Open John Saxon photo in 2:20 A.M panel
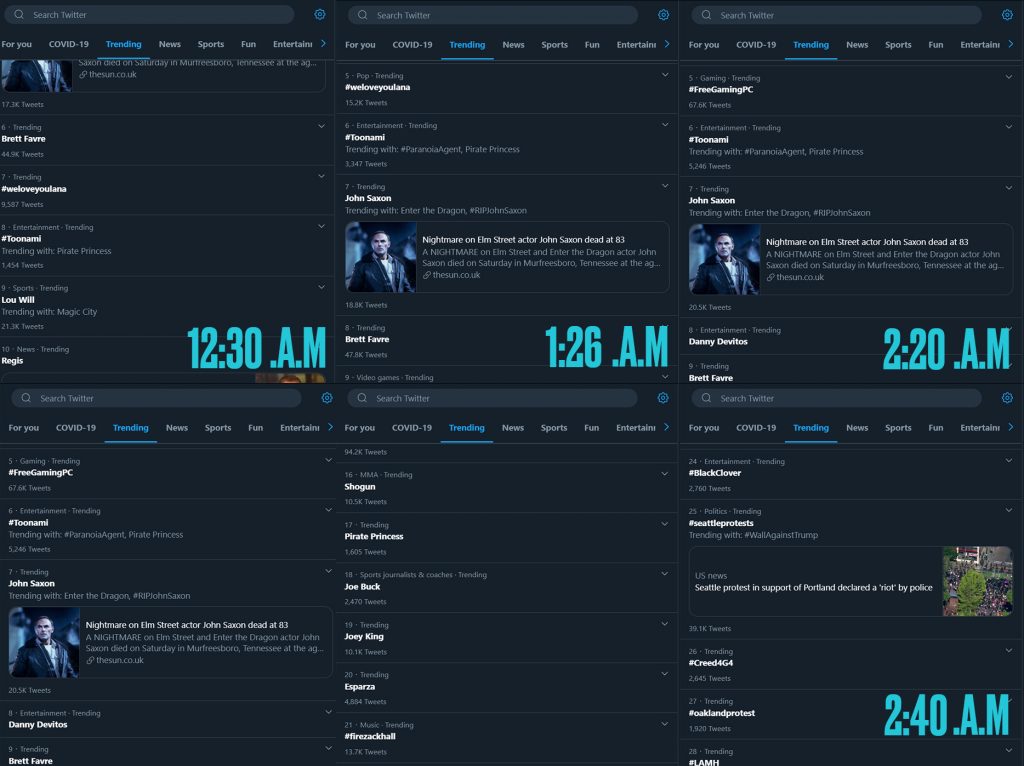Viewport: 1024px width, 766px height. tap(724, 259)
